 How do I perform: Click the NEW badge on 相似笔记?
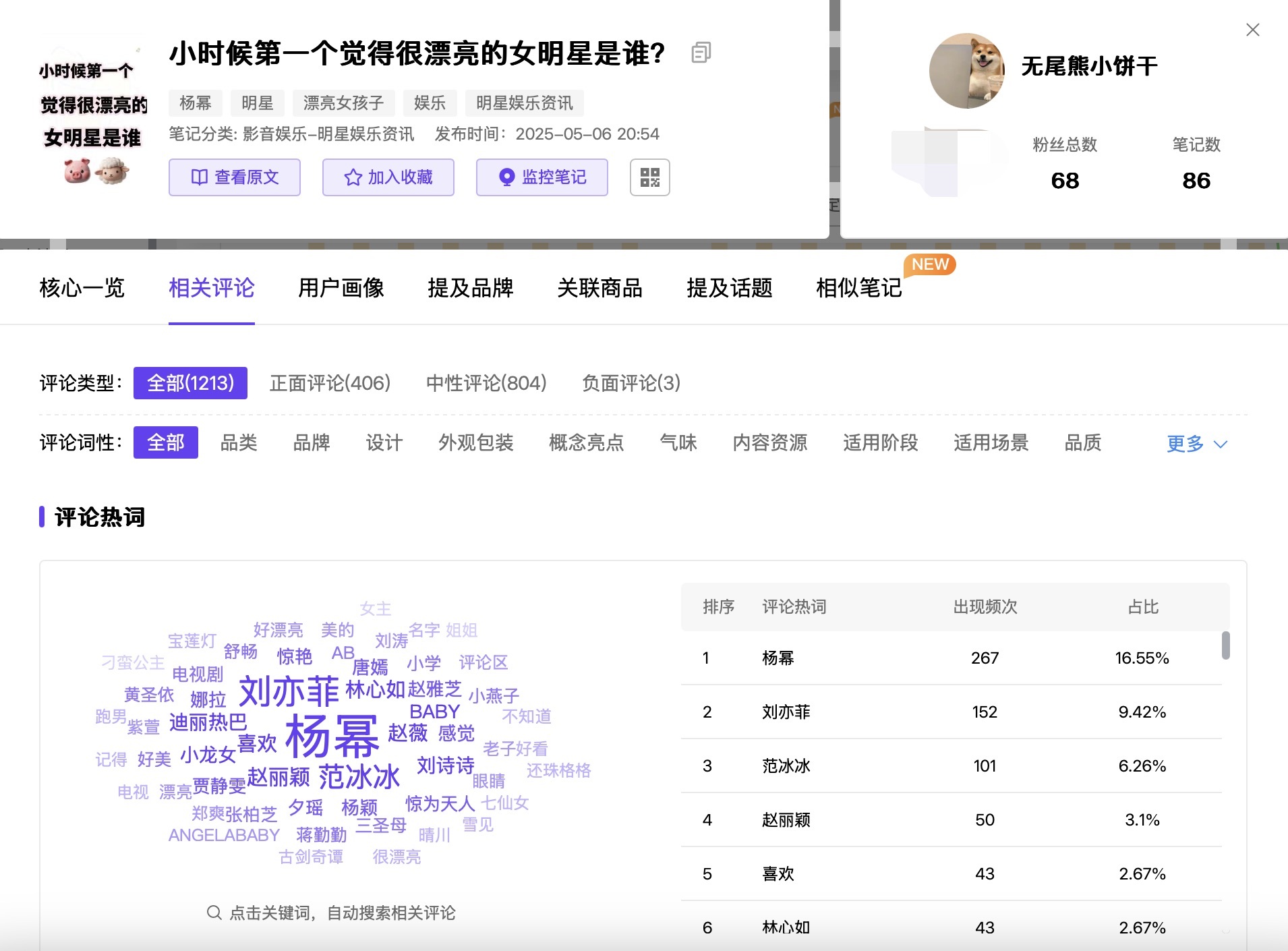[929, 264]
